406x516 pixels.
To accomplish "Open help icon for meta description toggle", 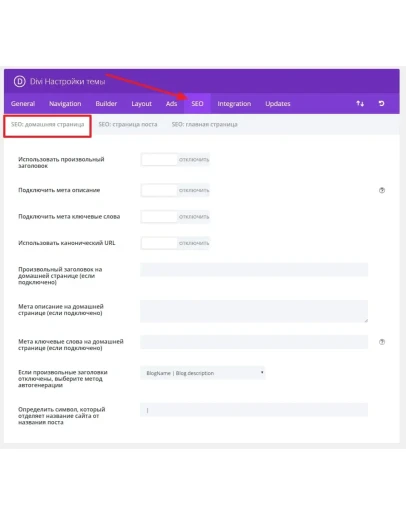I will (382, 190).
